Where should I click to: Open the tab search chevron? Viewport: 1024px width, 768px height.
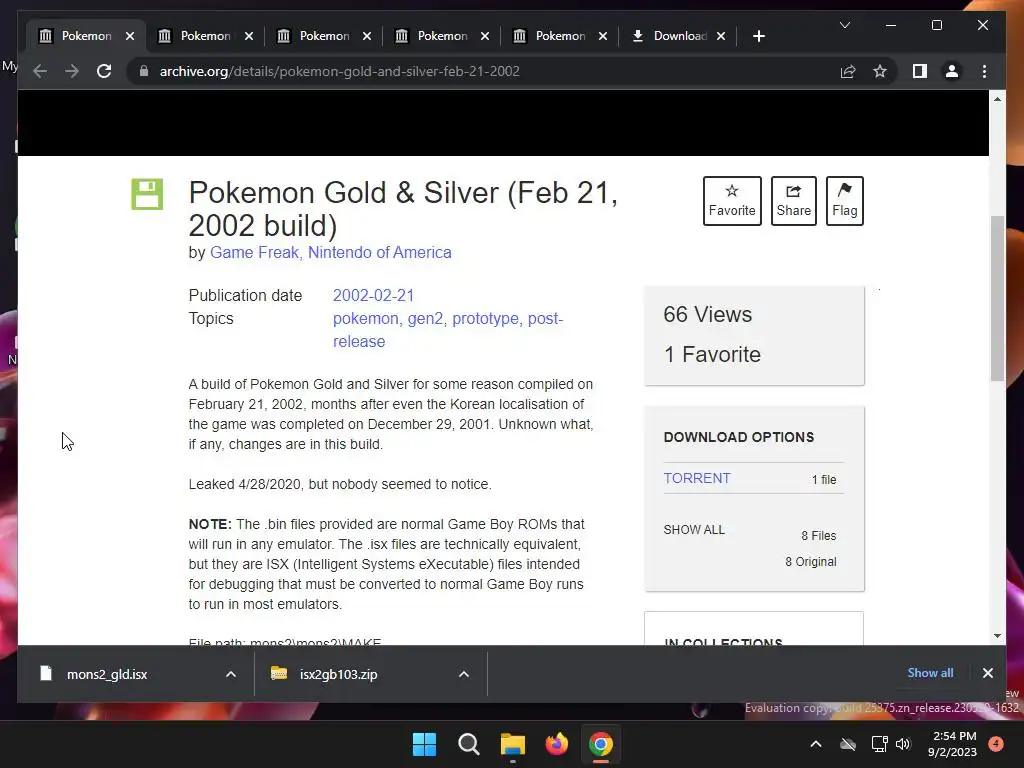(x=844, y=25)
